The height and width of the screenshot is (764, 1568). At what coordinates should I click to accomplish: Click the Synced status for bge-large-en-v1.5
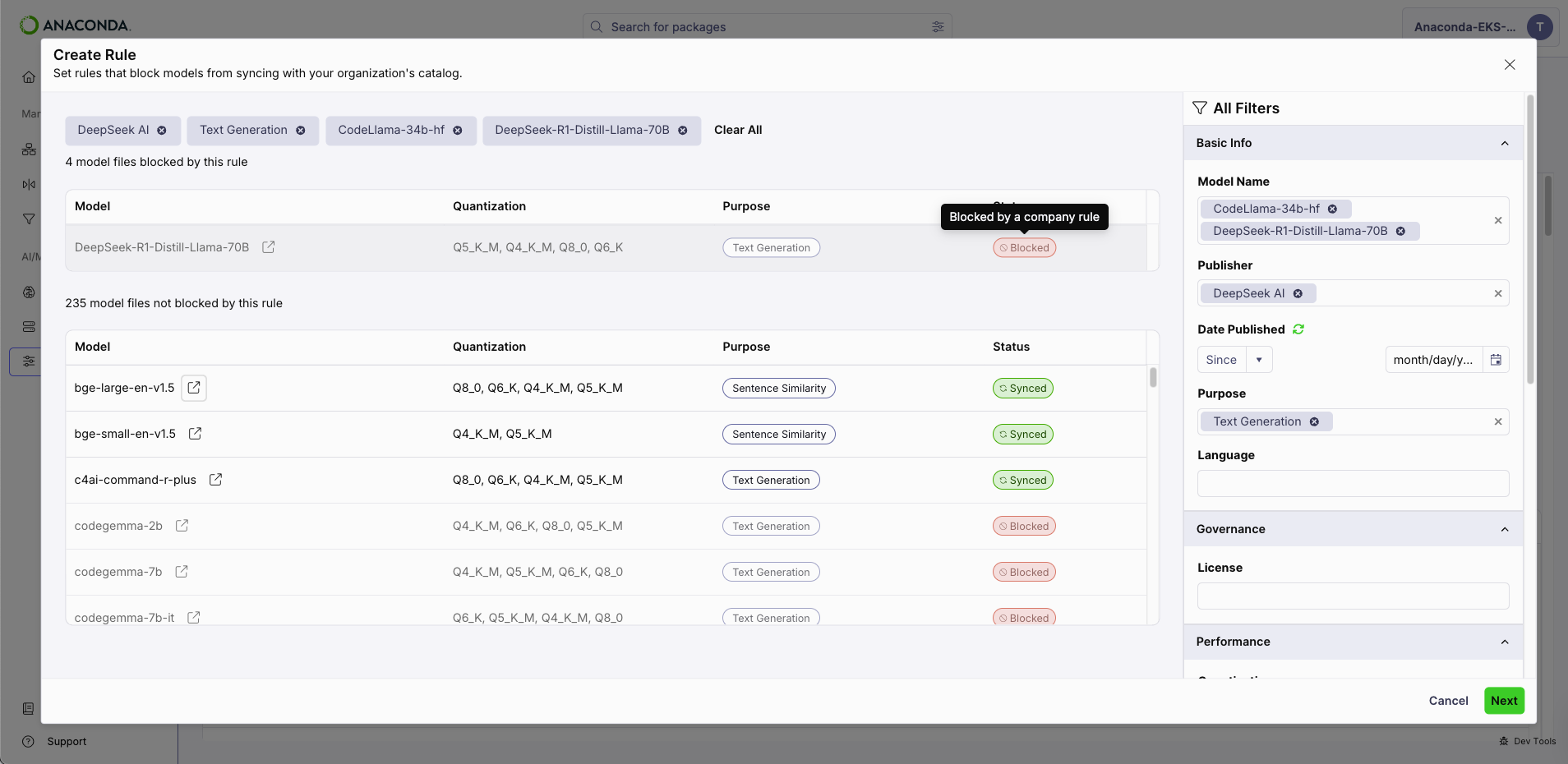click(x=1023, y=388)
